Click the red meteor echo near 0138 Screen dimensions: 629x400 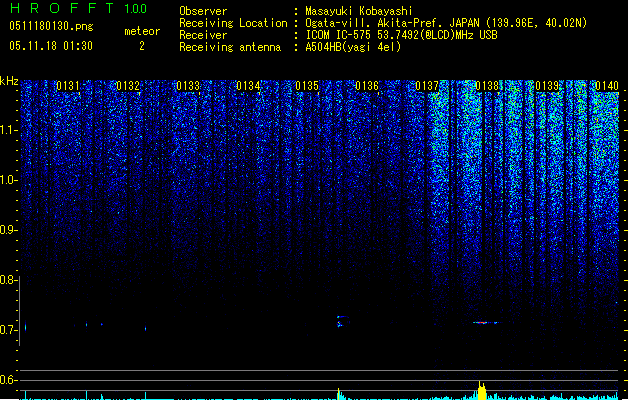pos(485,323)
